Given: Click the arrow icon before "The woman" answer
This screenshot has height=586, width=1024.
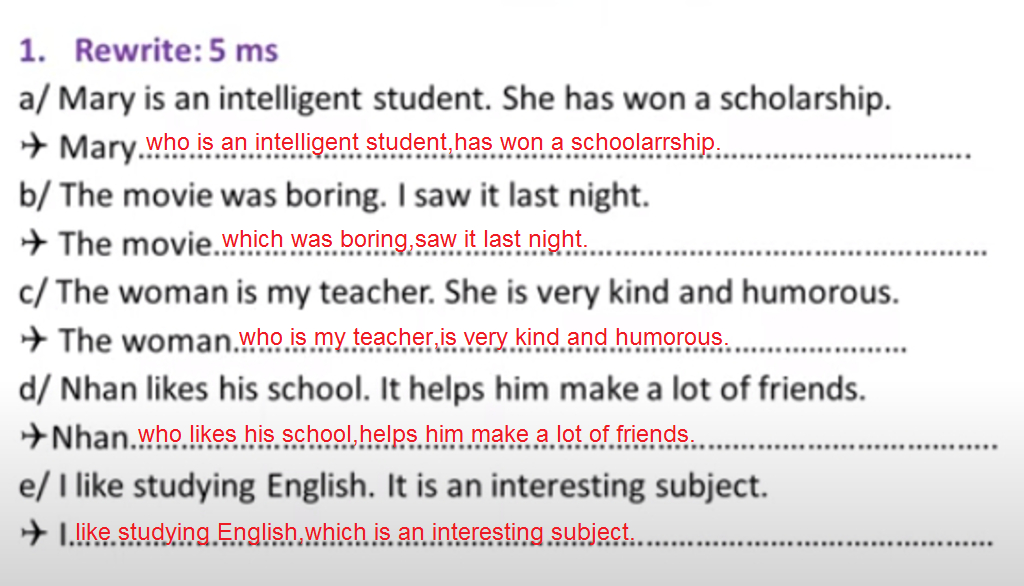Looking at the screenshot, I should [33, 339].
